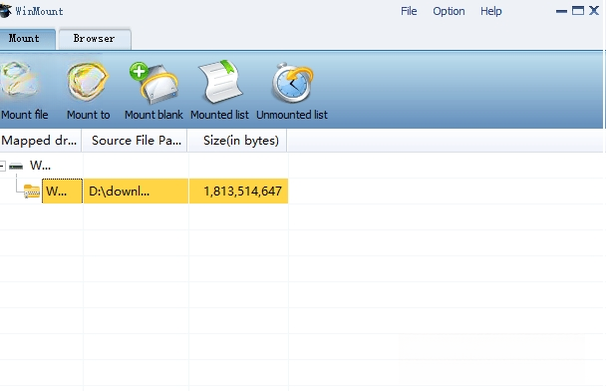
Task: Open the Help menu
Action: pyautogui.click(x=491, y=11)
